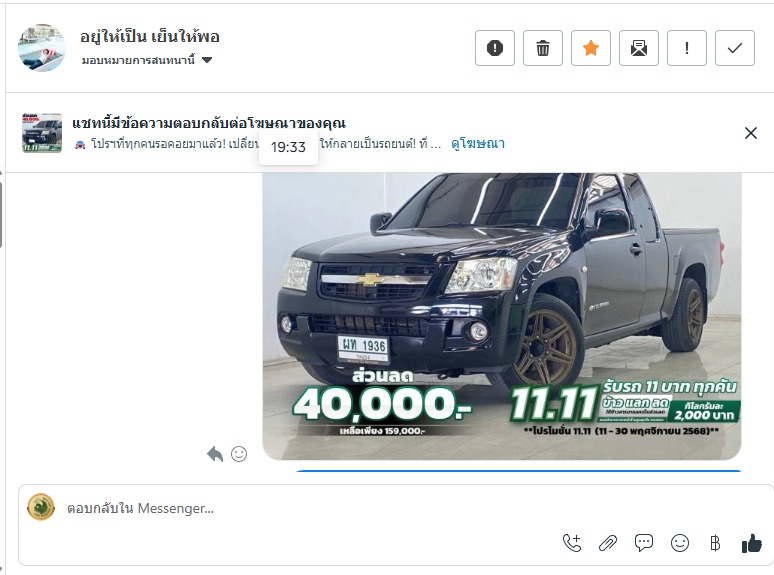Reply to the truck image message

coord(215,454)
